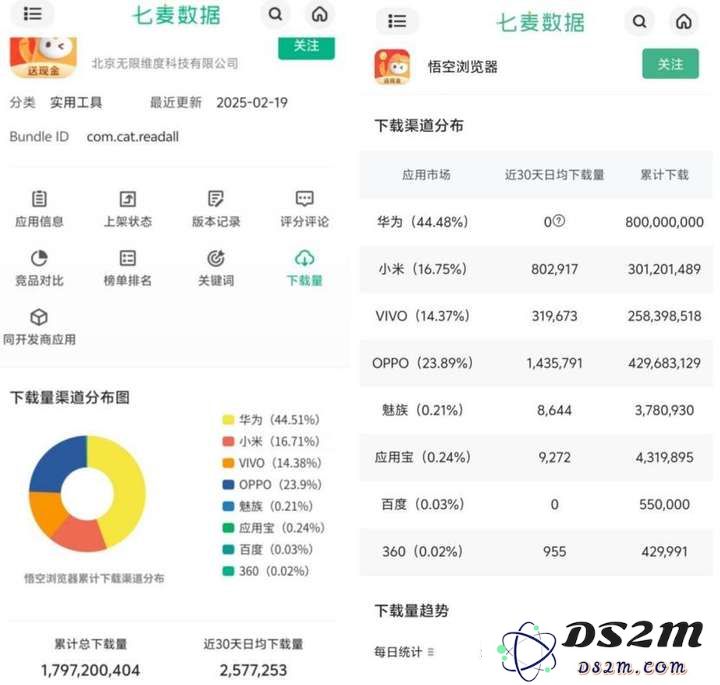Click the donut chart of download channels
This screenshot has width=720, height=685.
point(87,494)
